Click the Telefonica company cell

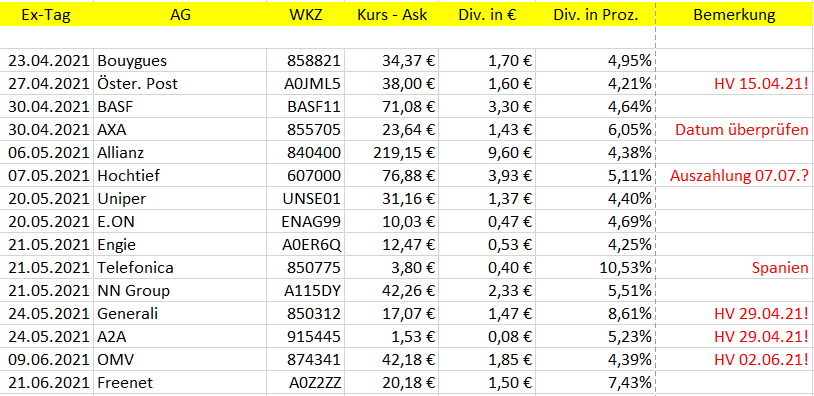180,267
